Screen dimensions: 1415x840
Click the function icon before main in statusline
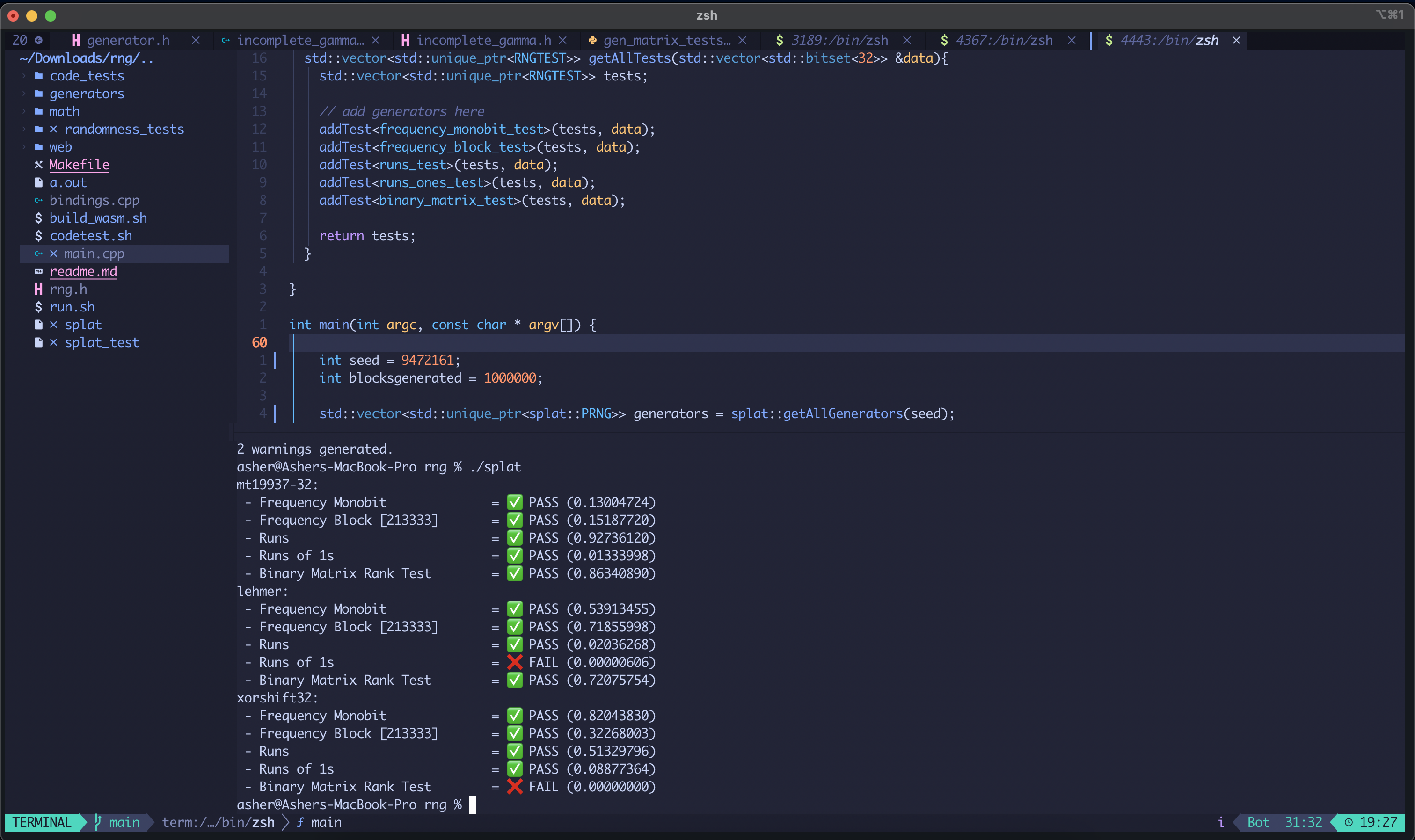300,822
